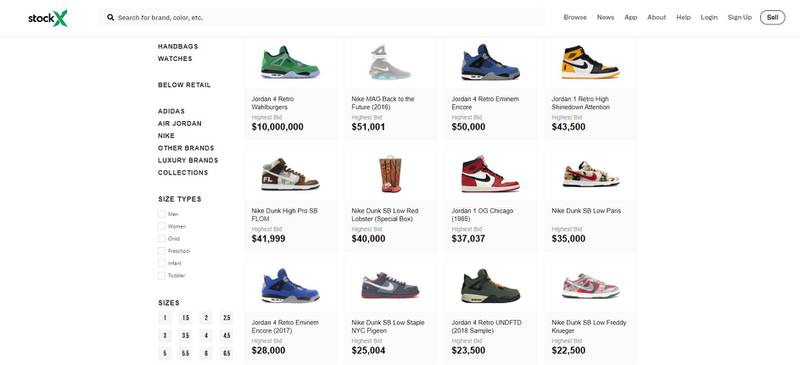The height and width of the screenshot is (365, 800).
Task: Open the Nike Dunk SB Low Staple NYC Pigeon image
Action: tap(390, 286)
